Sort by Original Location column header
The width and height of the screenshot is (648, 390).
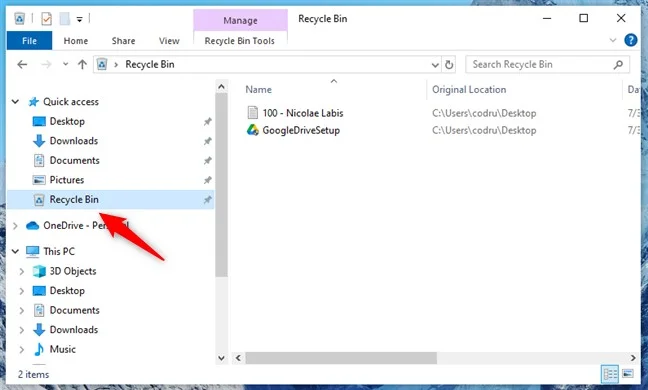[469, 90]
